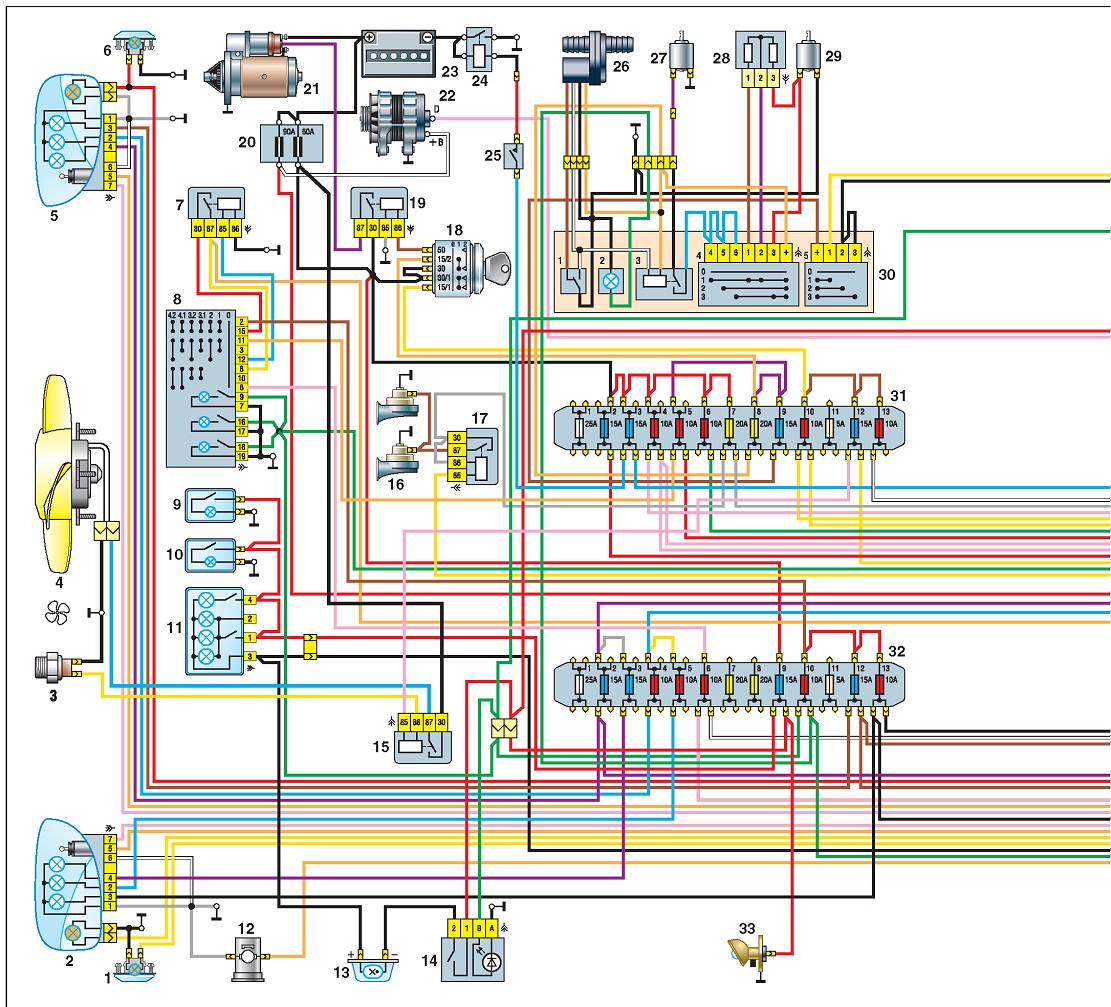
Task: Select the temperature sensor labeled 3
Action: pos(57,668)
